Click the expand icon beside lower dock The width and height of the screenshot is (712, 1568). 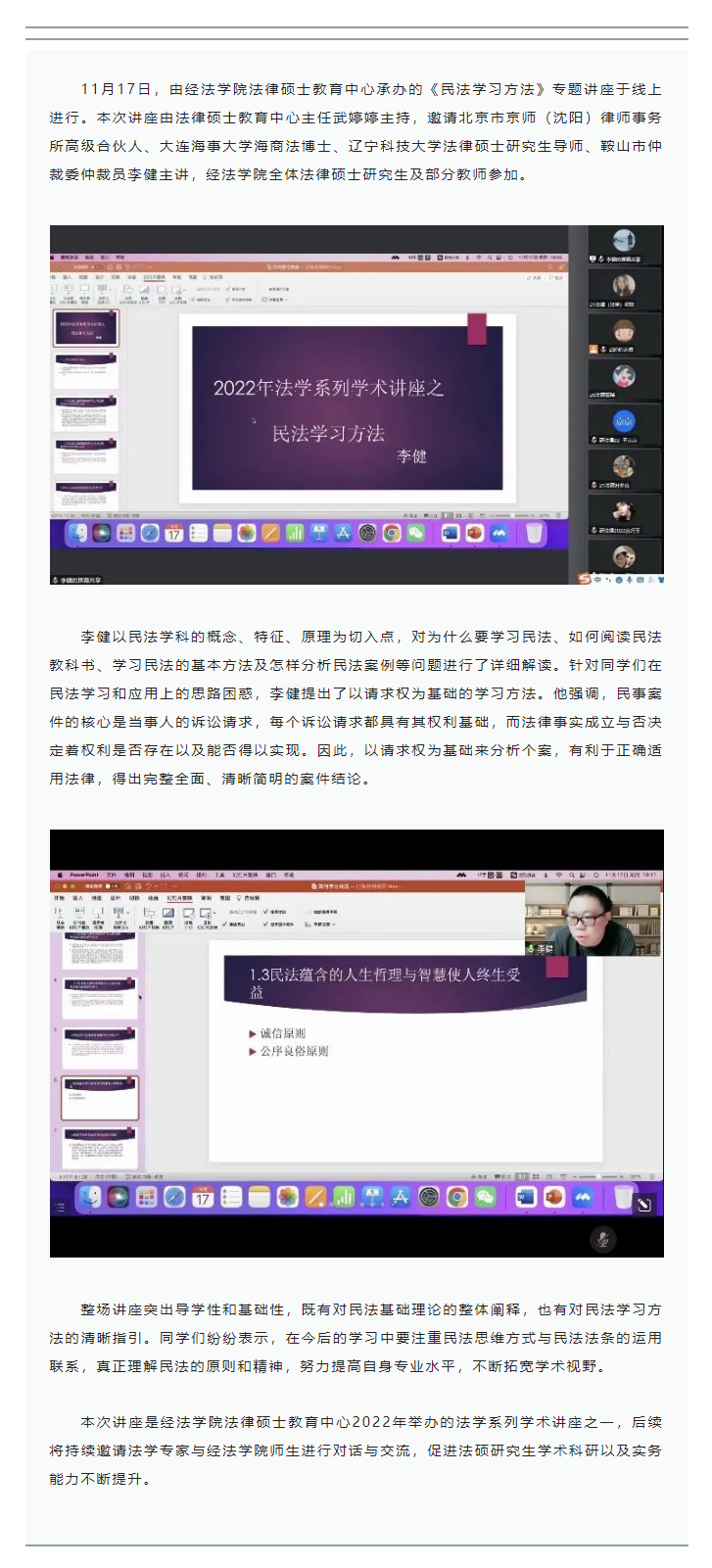tap(643, 1205)
